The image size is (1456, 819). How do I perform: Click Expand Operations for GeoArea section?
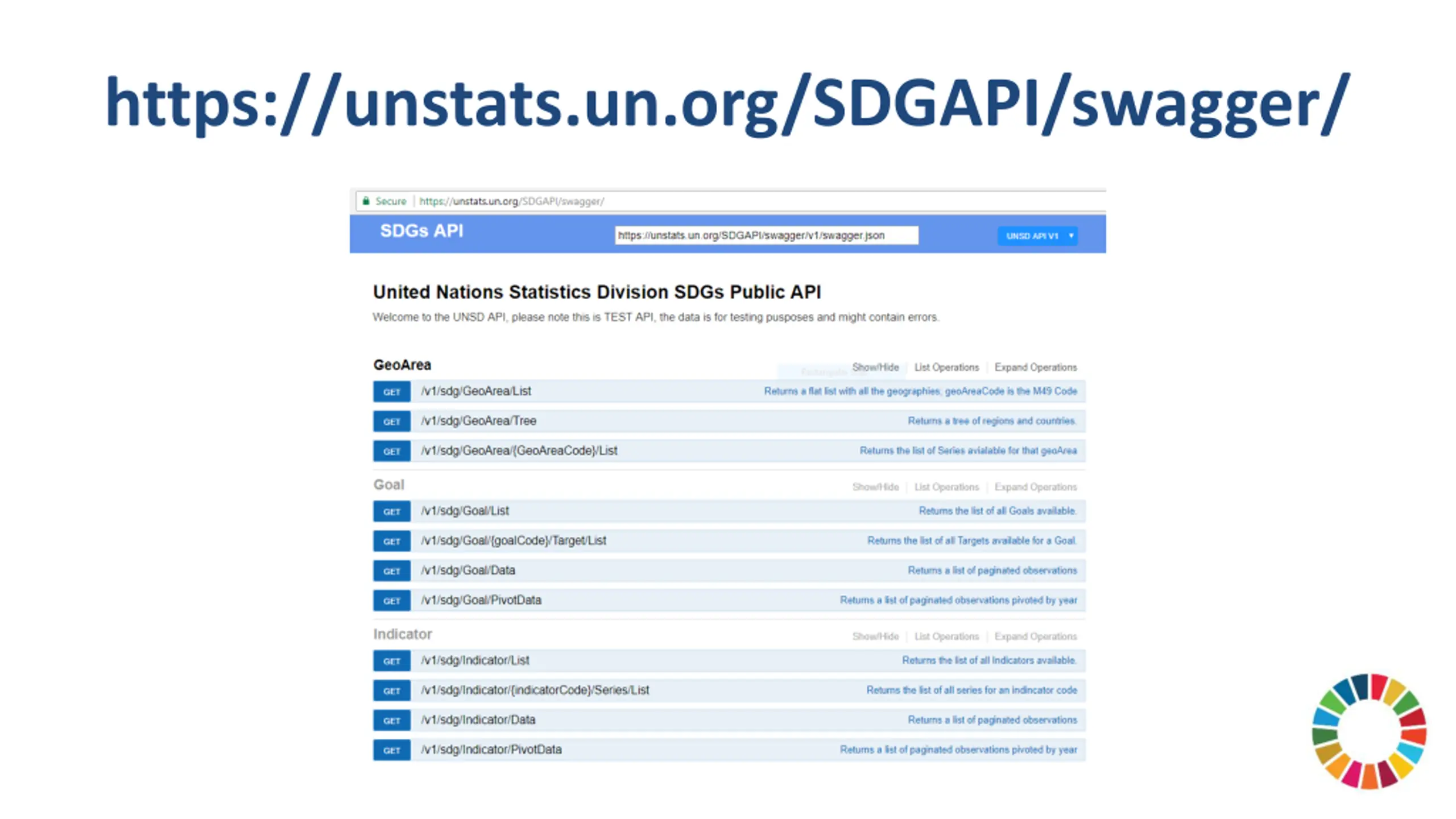(x=1036, y=367)
